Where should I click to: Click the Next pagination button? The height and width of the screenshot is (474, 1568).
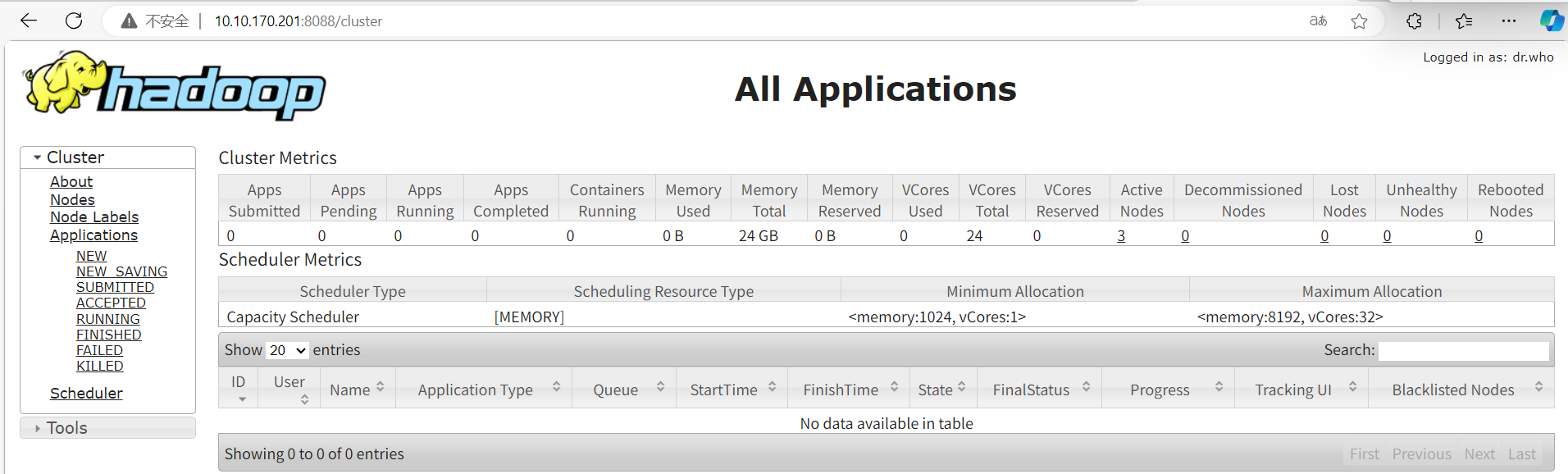click(x=1479, y=453)
